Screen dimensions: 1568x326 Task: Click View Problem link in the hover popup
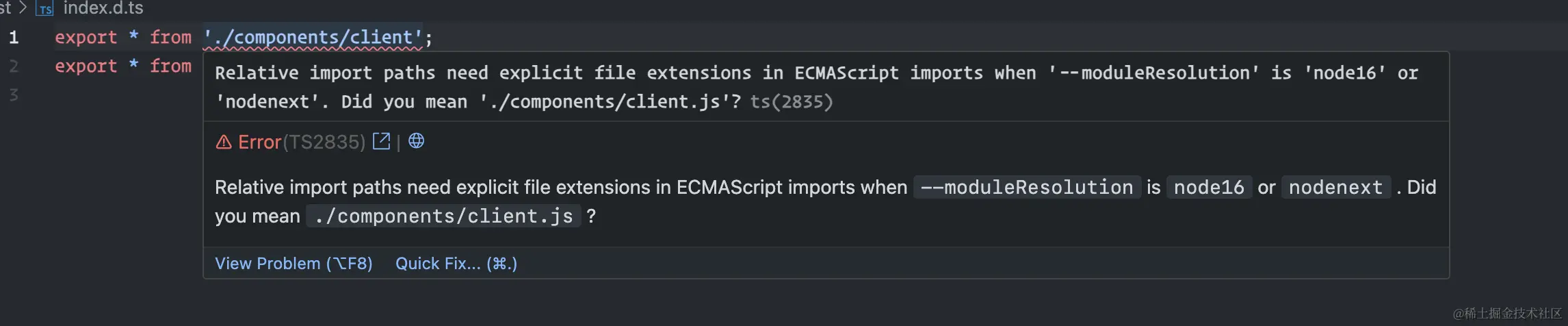point(293,264)
